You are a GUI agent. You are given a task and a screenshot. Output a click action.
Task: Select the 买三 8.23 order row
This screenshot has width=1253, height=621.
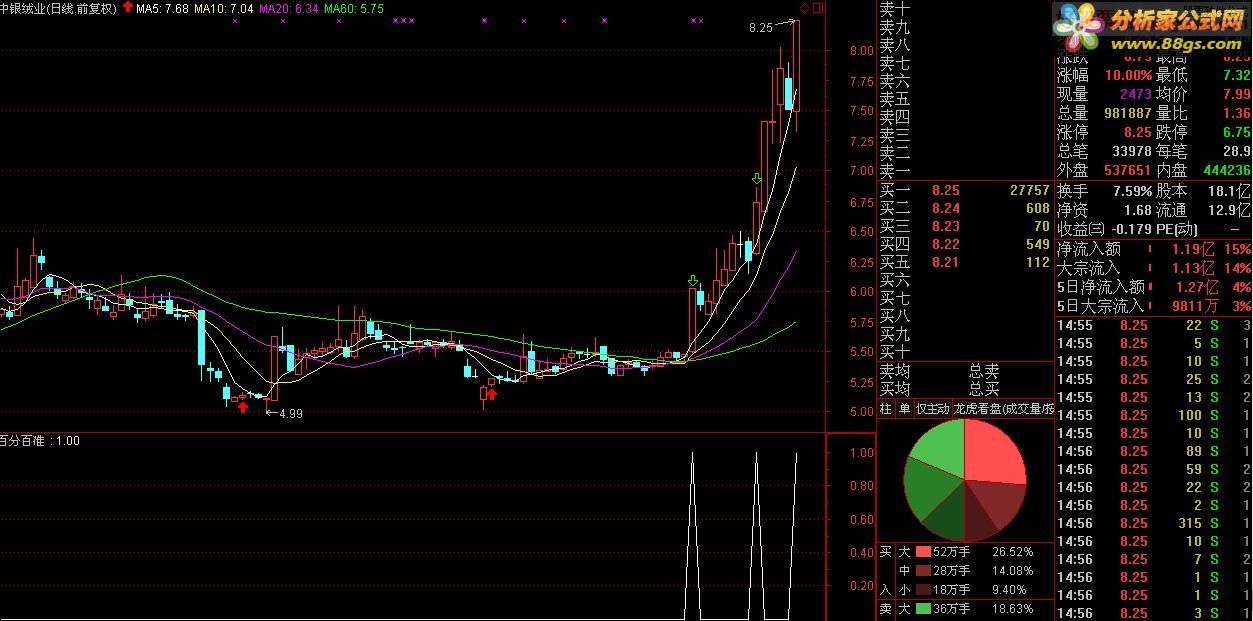[x=965, y=226]
